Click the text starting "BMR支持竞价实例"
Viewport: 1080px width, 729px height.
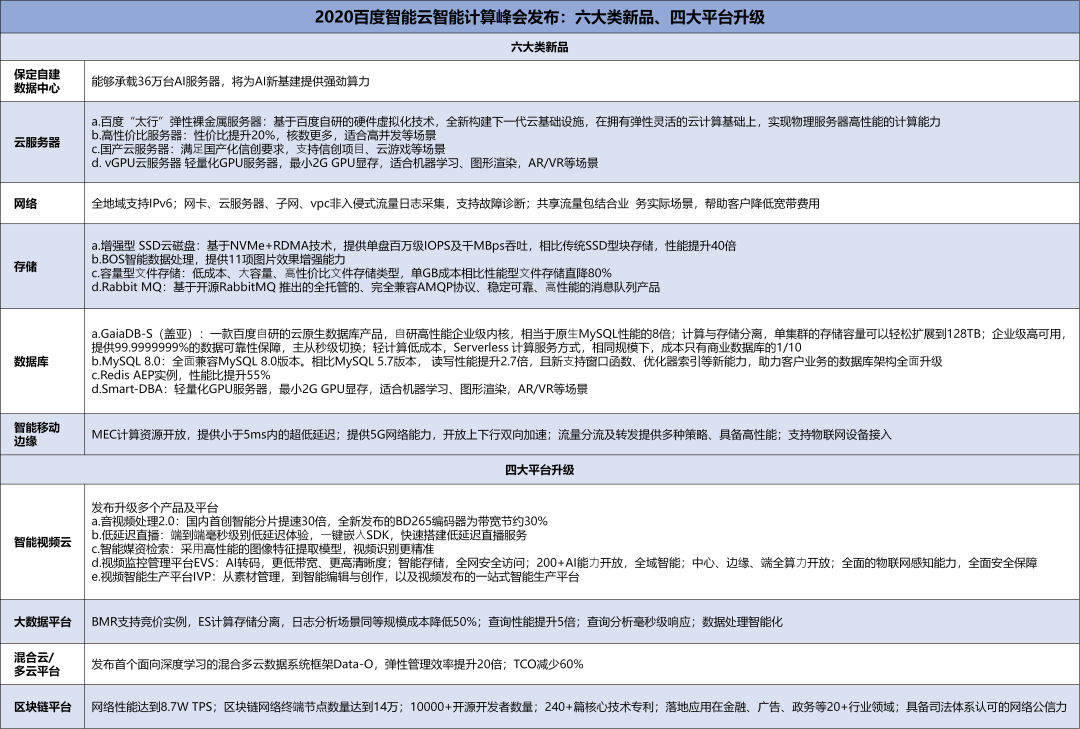[437, 622]
